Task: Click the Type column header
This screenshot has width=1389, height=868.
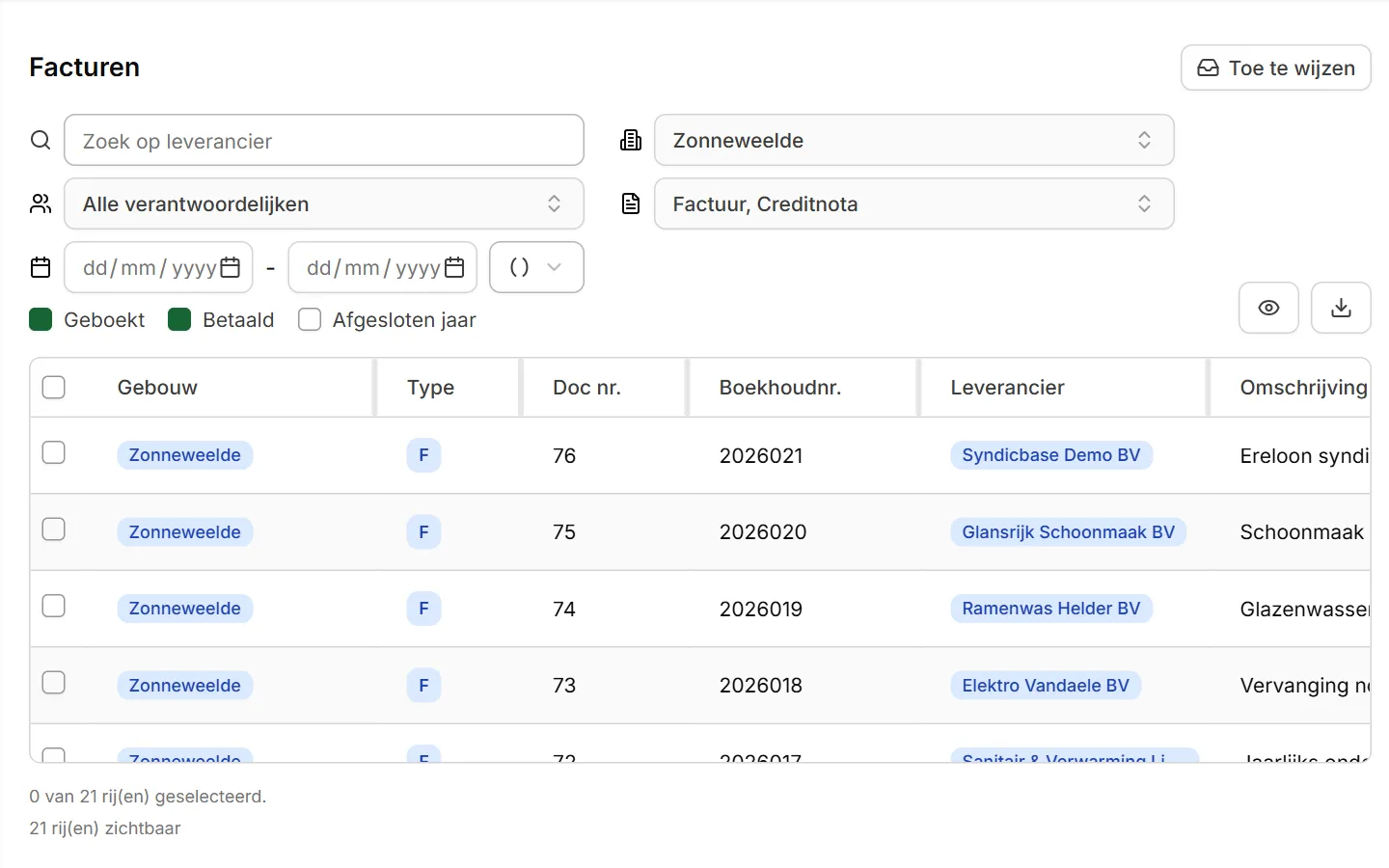Action: [430, 388]
